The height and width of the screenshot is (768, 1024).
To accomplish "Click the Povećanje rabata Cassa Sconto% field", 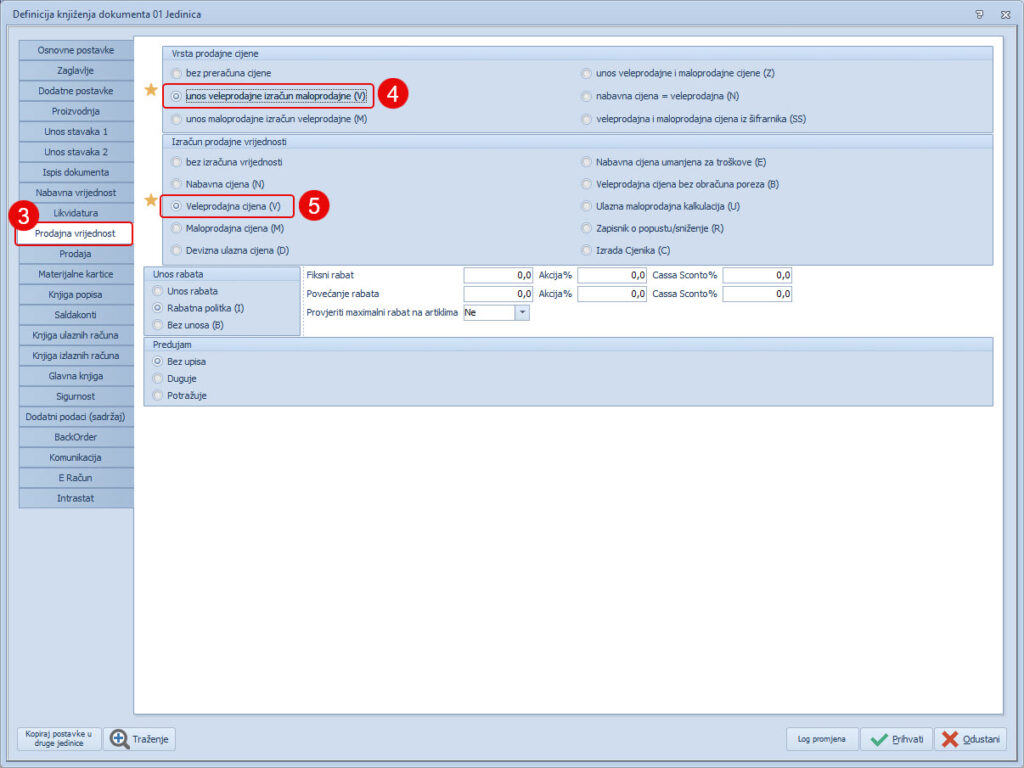I will click(x=757, y=294).
